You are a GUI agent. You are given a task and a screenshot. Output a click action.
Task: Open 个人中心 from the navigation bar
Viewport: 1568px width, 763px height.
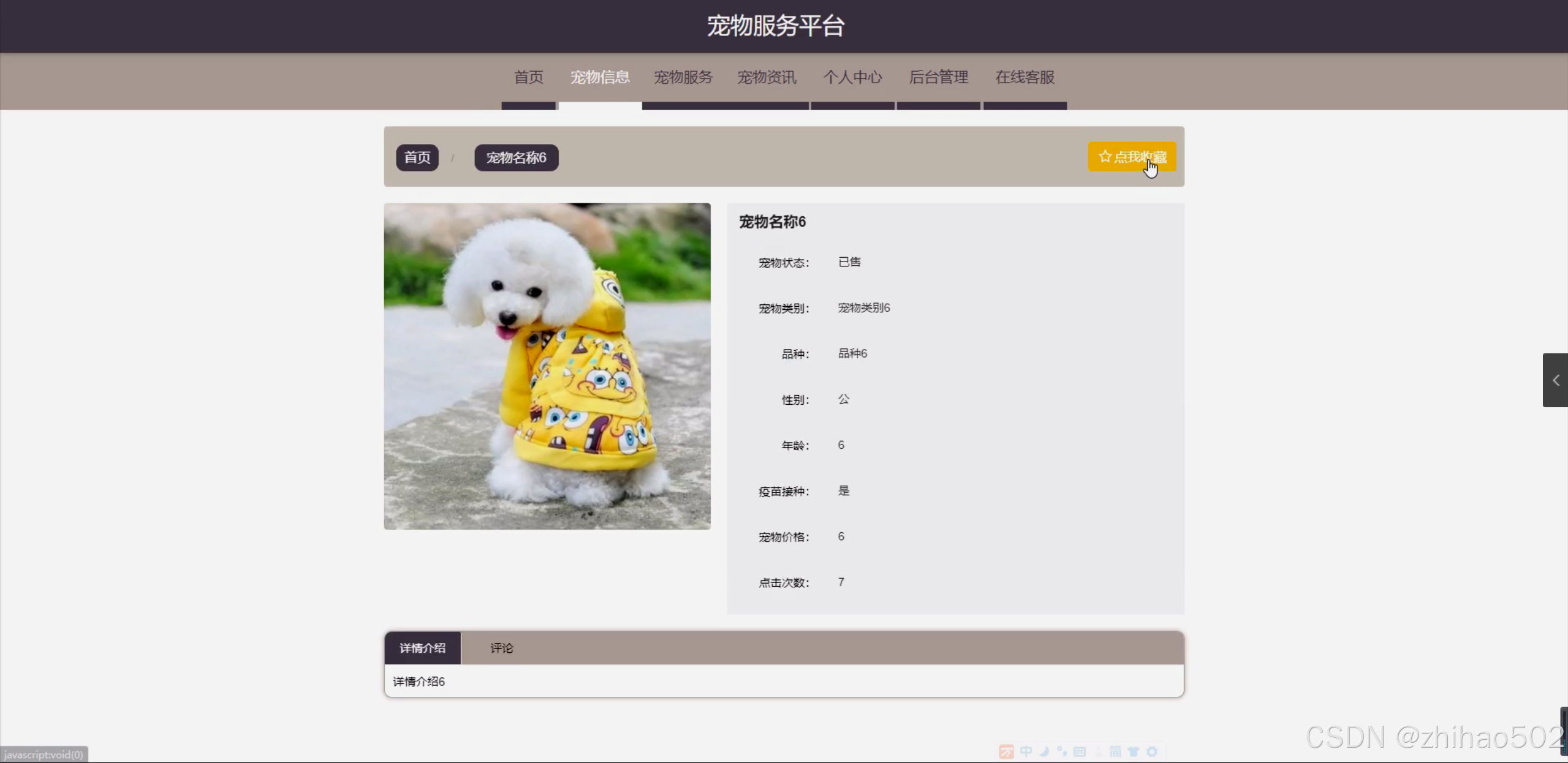(x=852, y=77)
